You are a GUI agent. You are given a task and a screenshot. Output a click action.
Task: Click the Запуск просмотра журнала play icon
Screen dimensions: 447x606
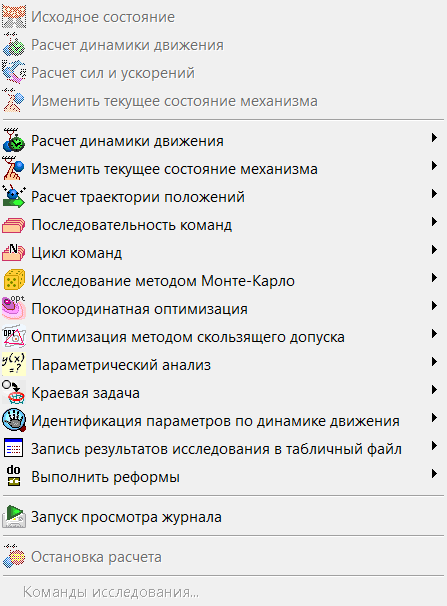[14, 517]
